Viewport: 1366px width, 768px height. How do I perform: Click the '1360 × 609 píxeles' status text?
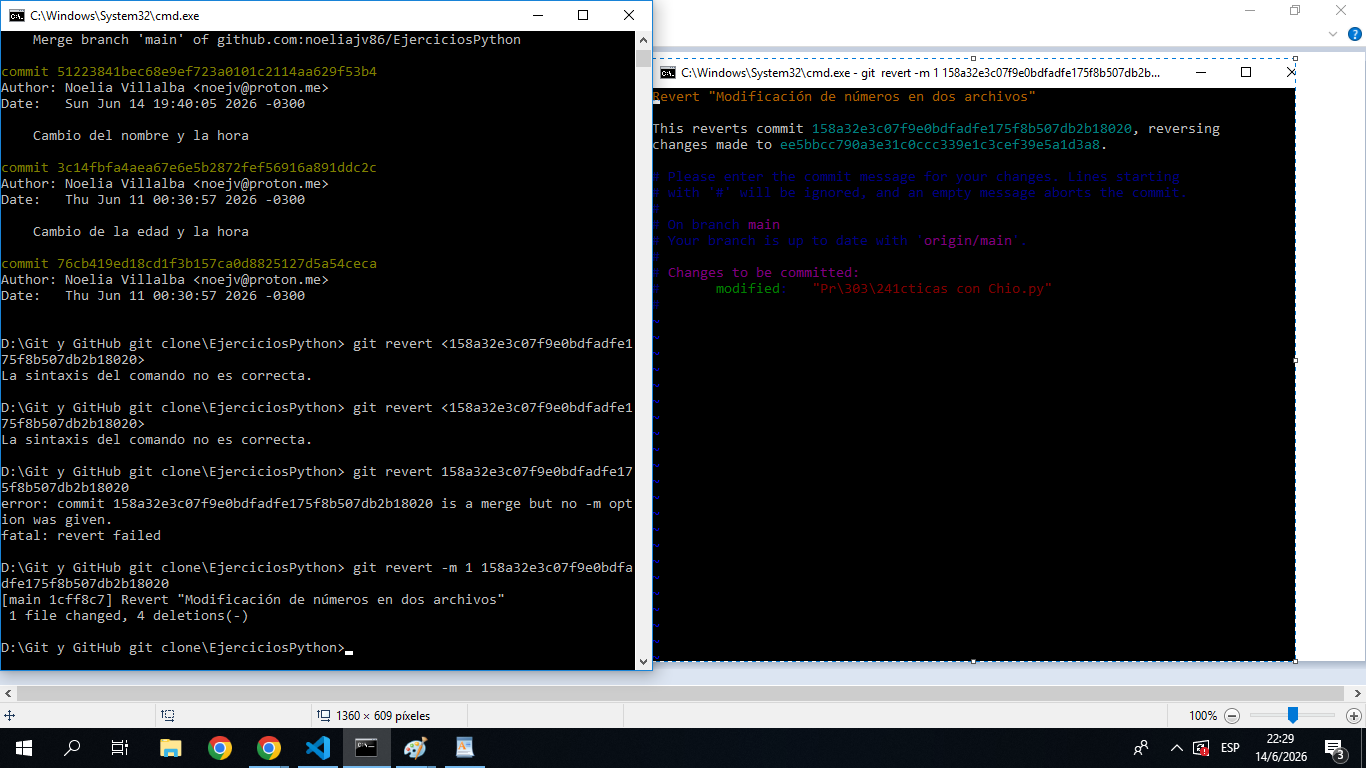(383, 716)
